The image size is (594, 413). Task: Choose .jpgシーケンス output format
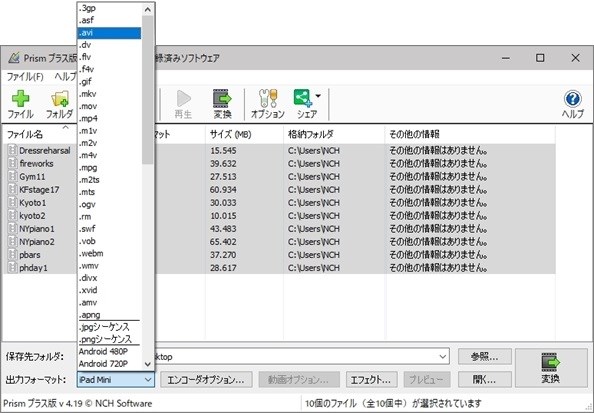pyautogui.click(x=109, y=327)
